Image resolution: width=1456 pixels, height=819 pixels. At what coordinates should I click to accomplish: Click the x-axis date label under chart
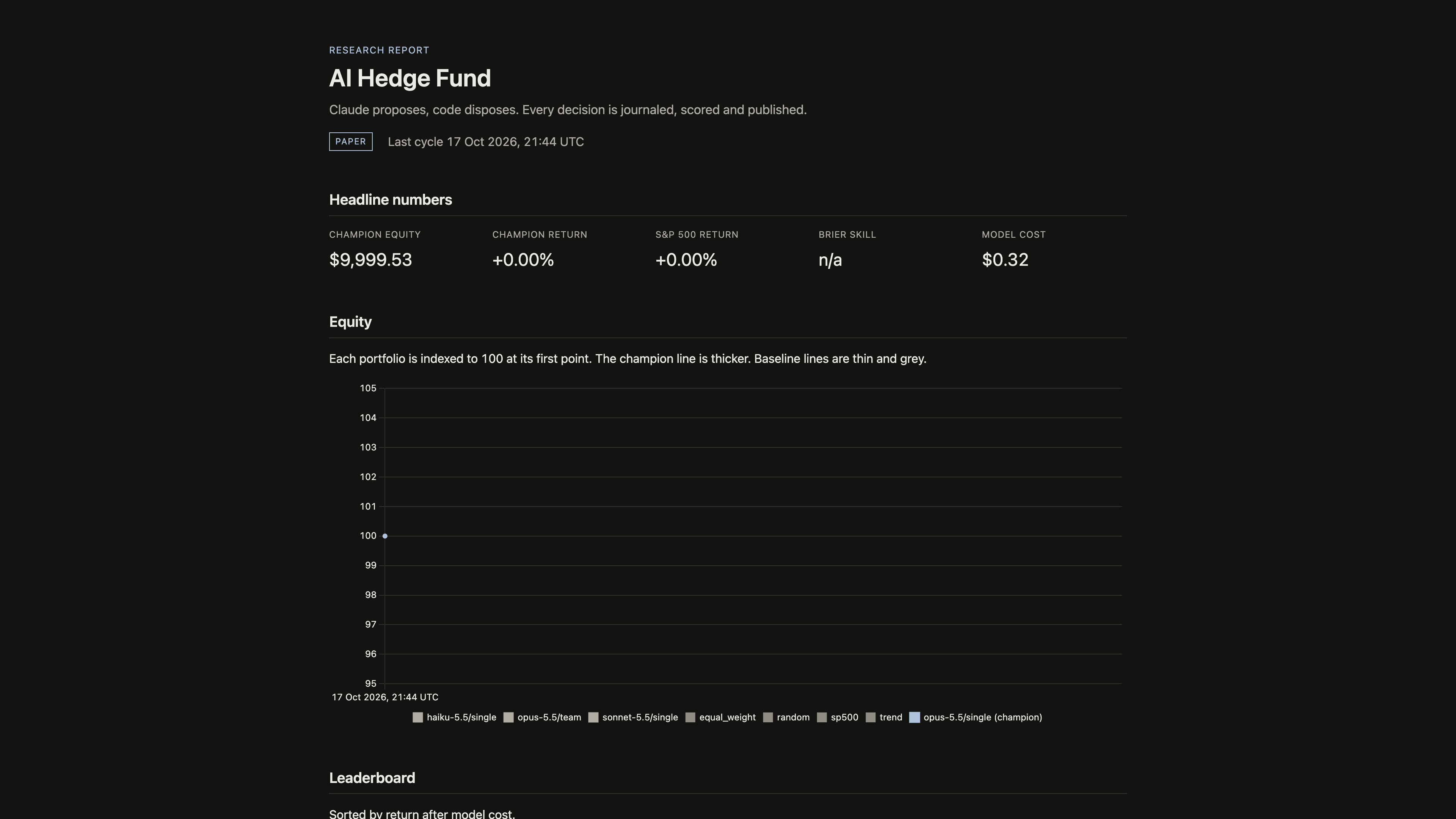point(385,698)
